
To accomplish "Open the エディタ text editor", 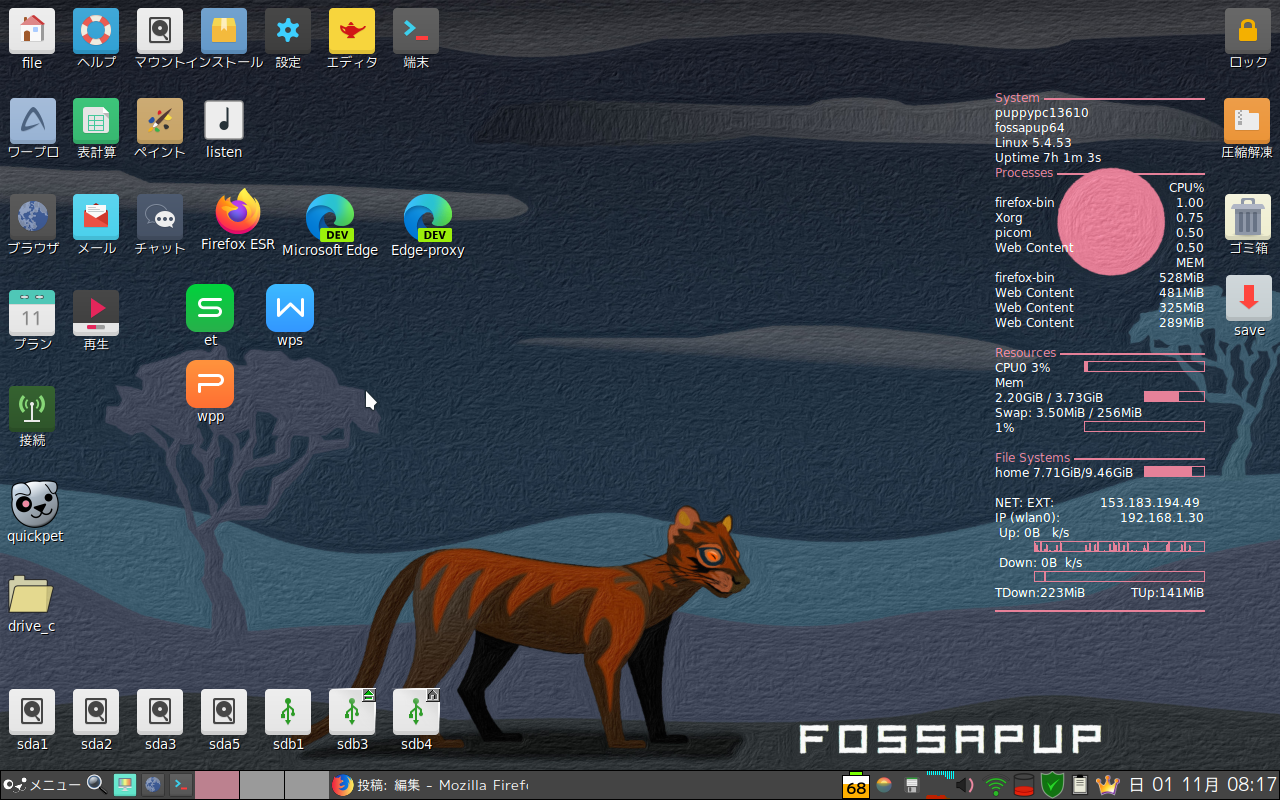I will point(351,30).
